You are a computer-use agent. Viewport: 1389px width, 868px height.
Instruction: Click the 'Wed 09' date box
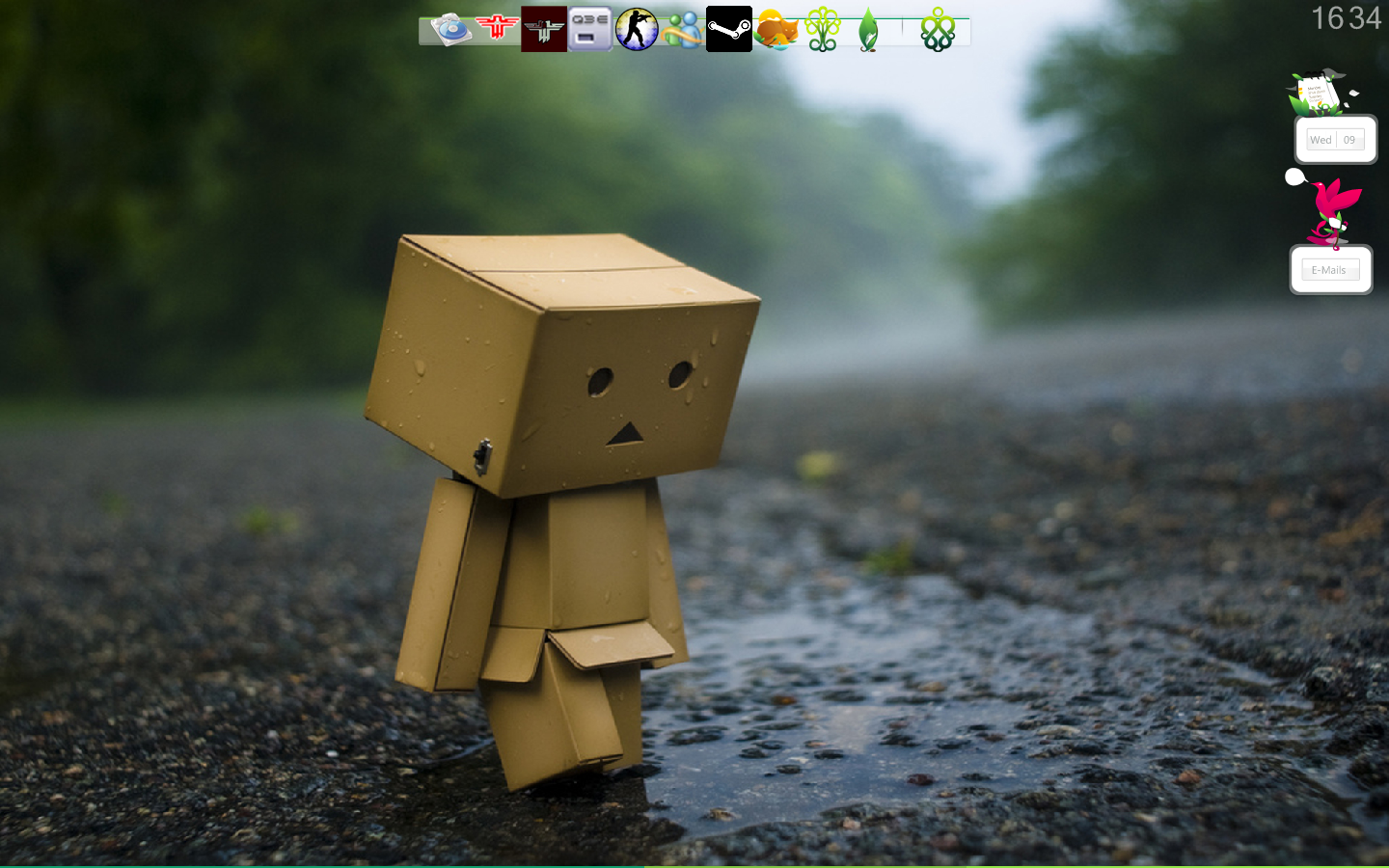[1336, 140]
